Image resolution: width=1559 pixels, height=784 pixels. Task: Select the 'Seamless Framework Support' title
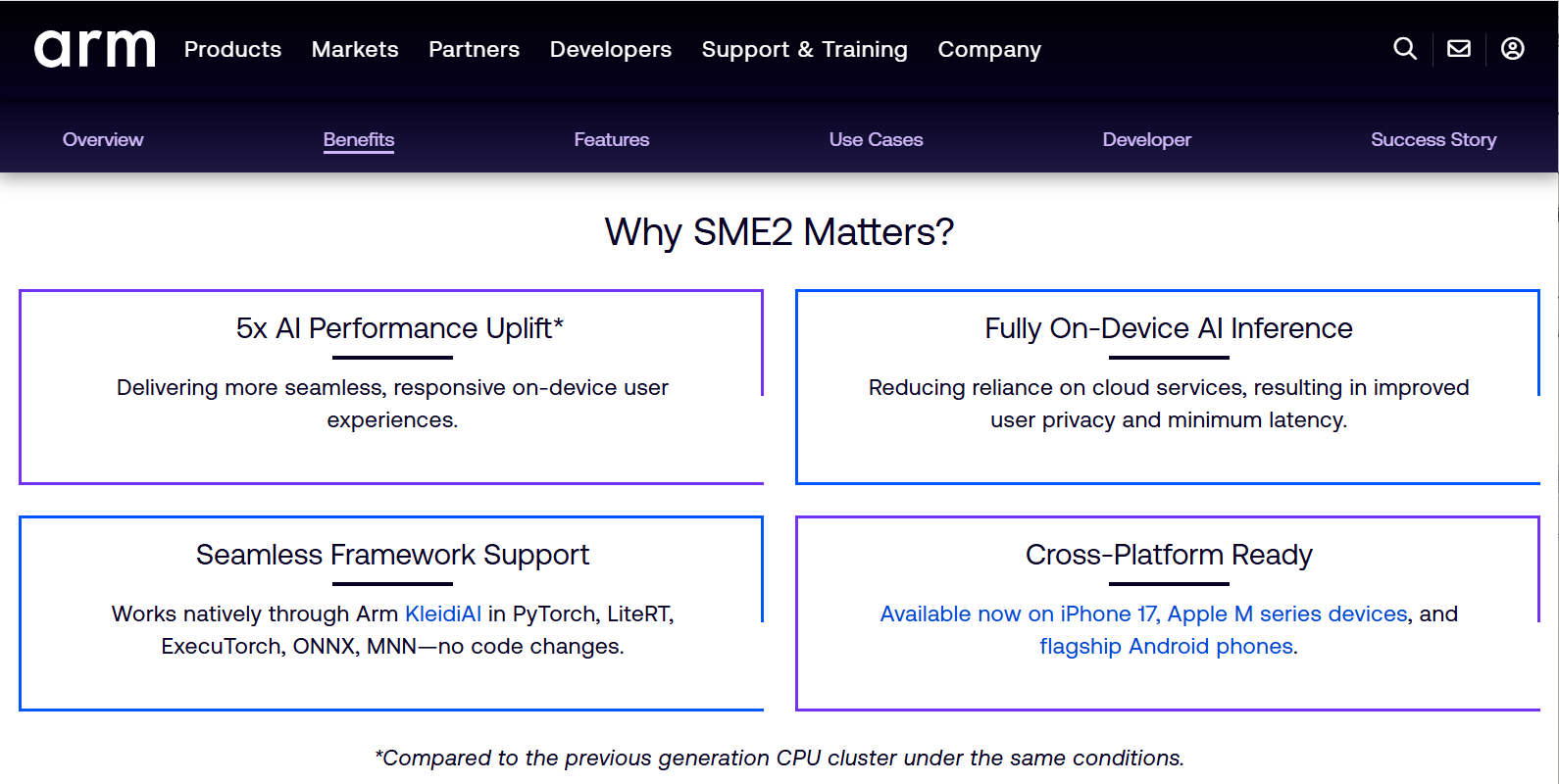(x=392, y=555)
